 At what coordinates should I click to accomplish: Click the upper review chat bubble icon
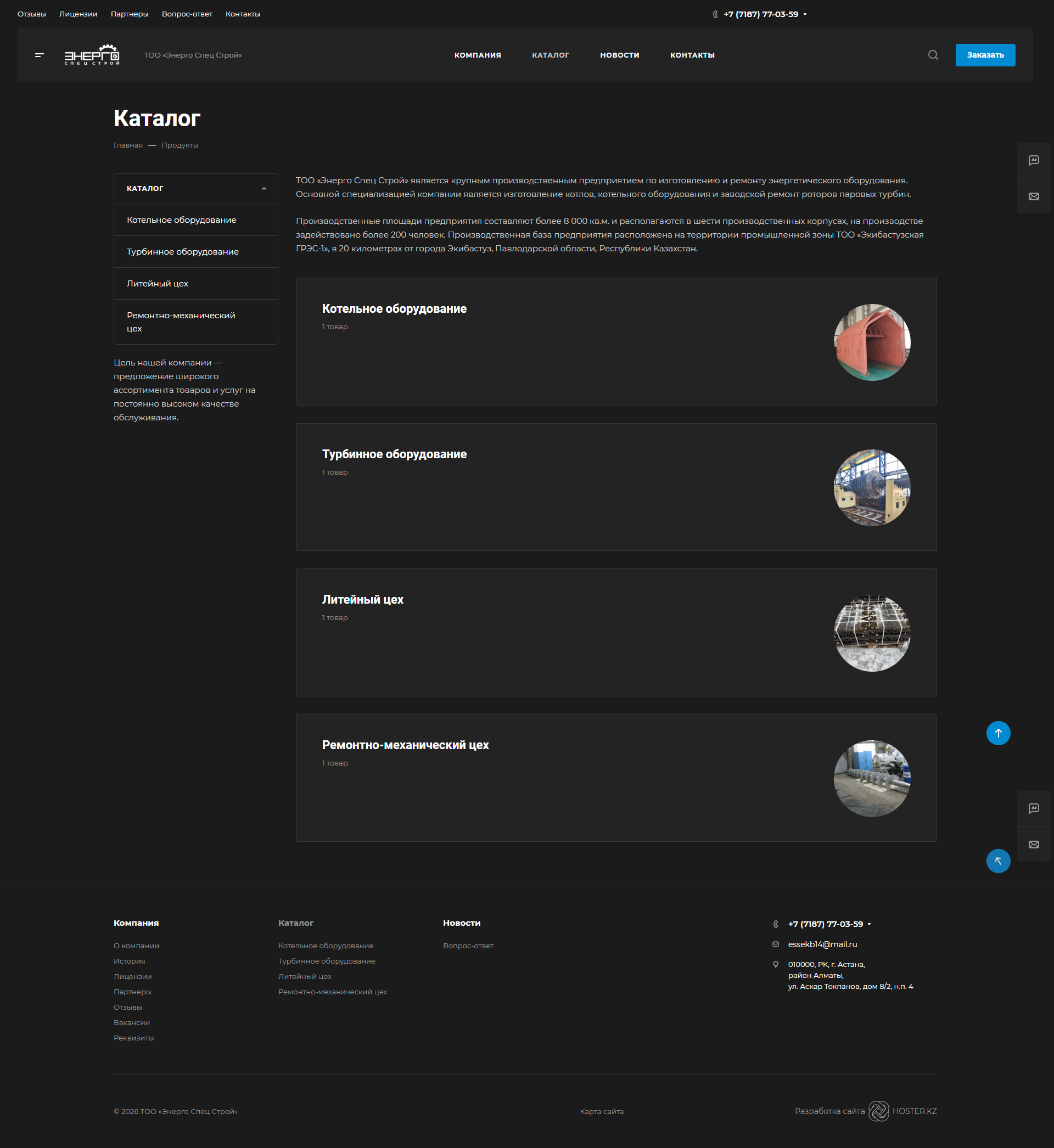pos(1033,161)
